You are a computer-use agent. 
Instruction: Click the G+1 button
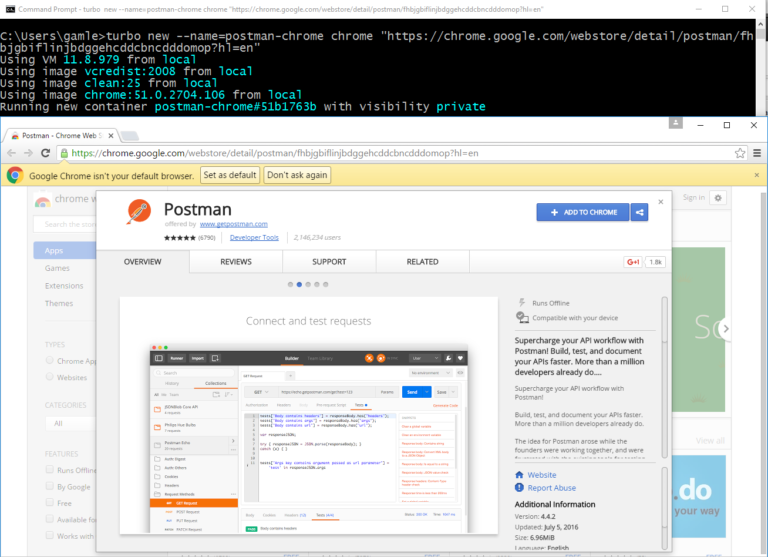[633, 262]
